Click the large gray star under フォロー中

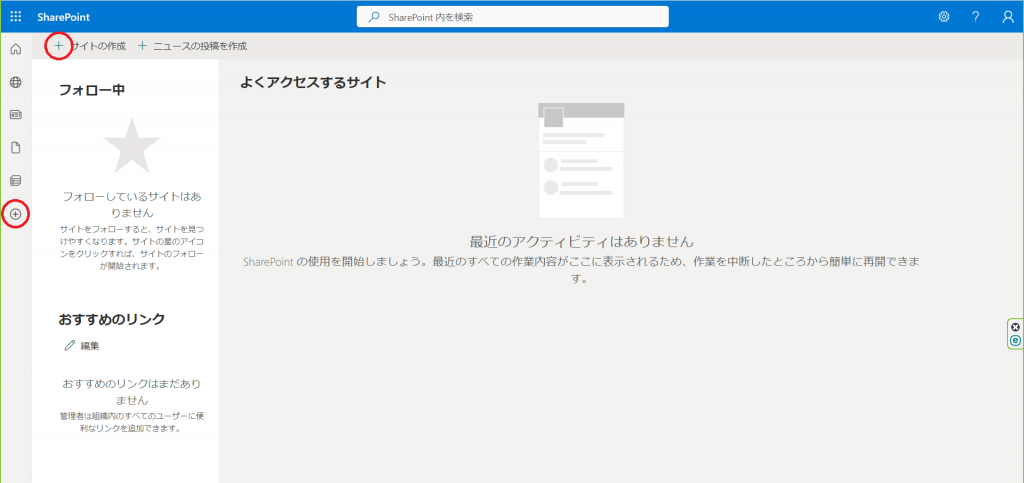[131, 146]
